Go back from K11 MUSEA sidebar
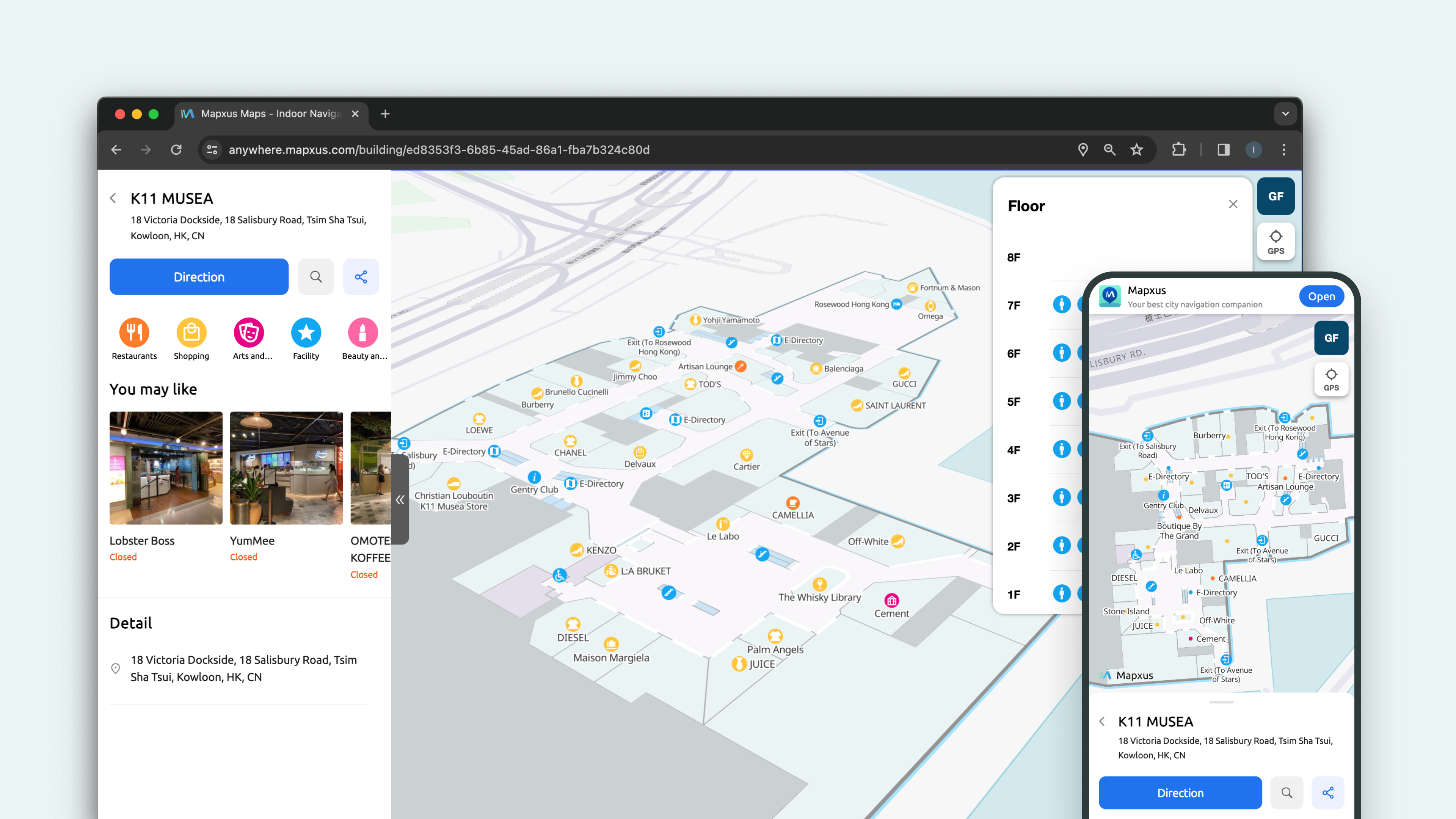The height and width of the screenshot is (819, 1456). pos(113,198)
